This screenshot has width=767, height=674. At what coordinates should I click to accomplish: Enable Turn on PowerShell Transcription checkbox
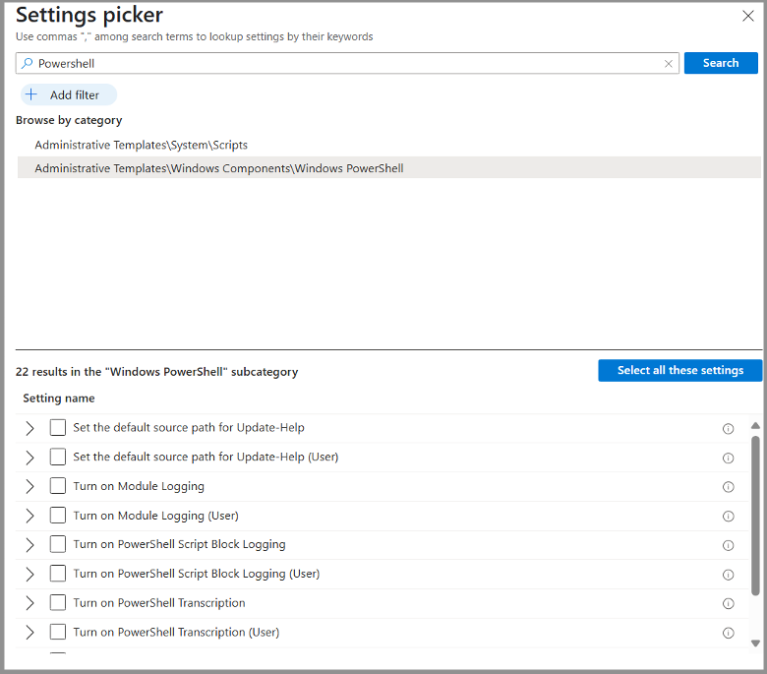[x=58, y=603]
